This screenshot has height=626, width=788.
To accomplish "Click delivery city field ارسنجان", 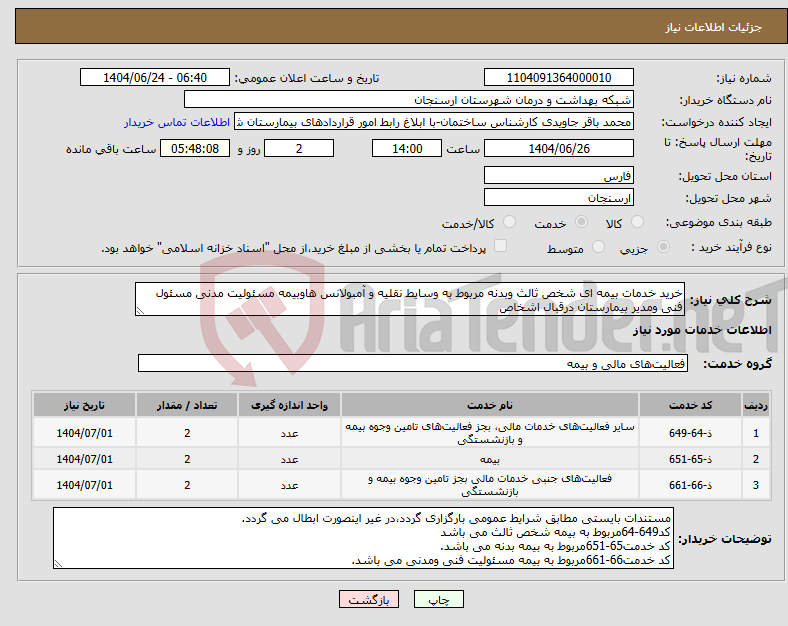I will tap(558, 197).
